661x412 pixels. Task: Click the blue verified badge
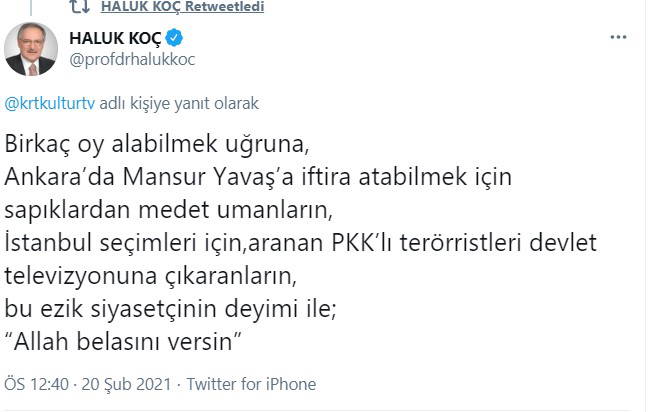[174, 39]
